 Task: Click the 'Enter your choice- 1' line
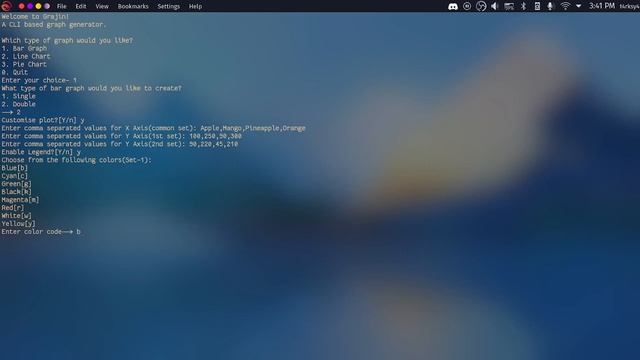(39, 80)
